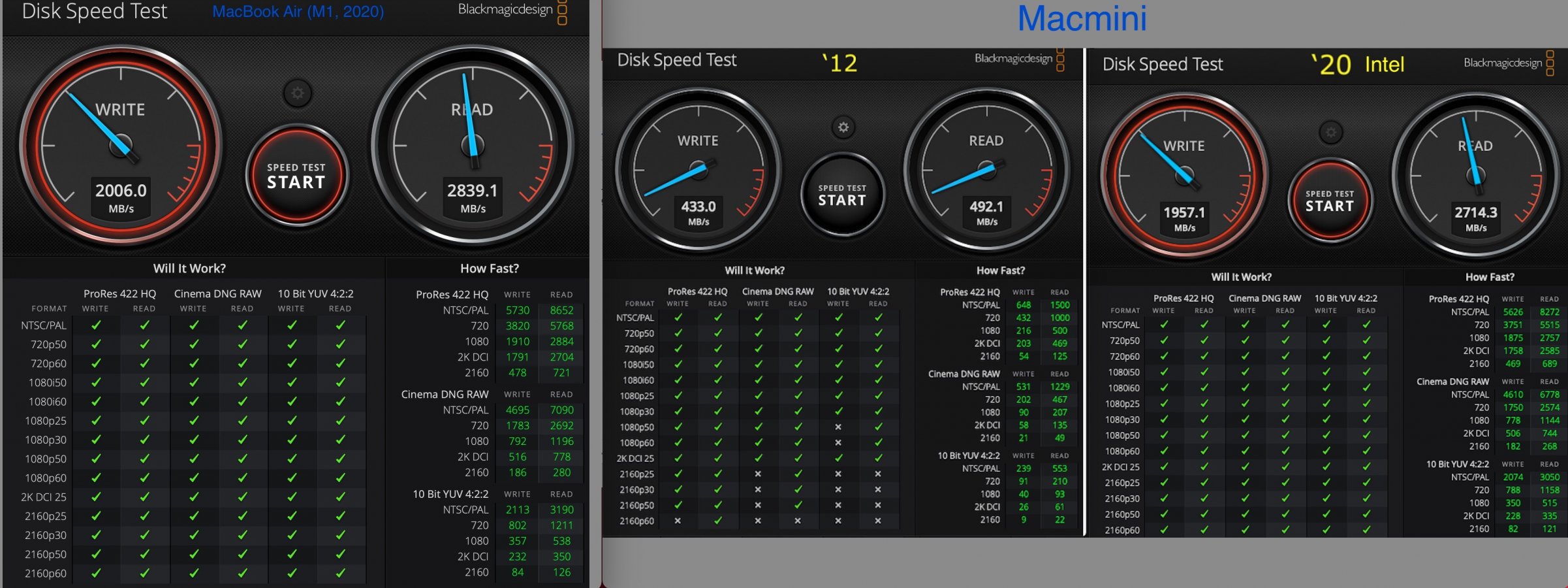Click the yellow '12 label
This screenshot has height=588, width=1568.
[840, 63]
